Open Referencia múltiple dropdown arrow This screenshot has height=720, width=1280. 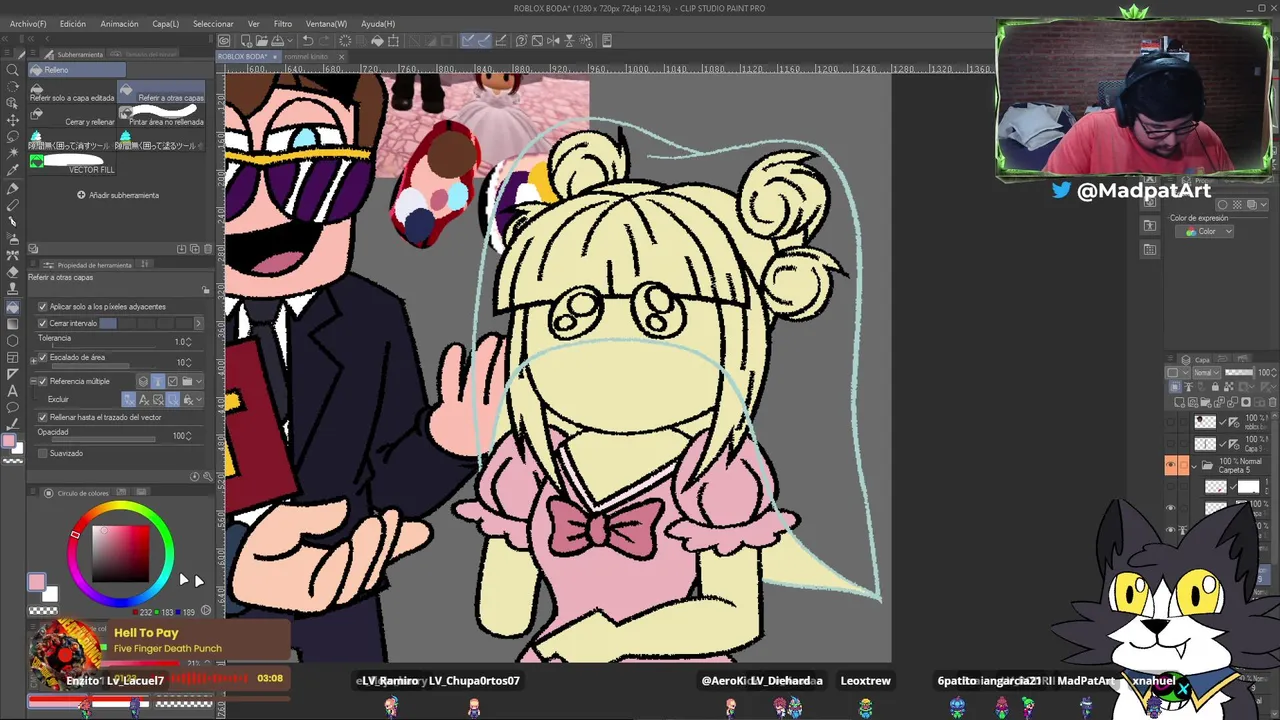click(x=200, y=381)
